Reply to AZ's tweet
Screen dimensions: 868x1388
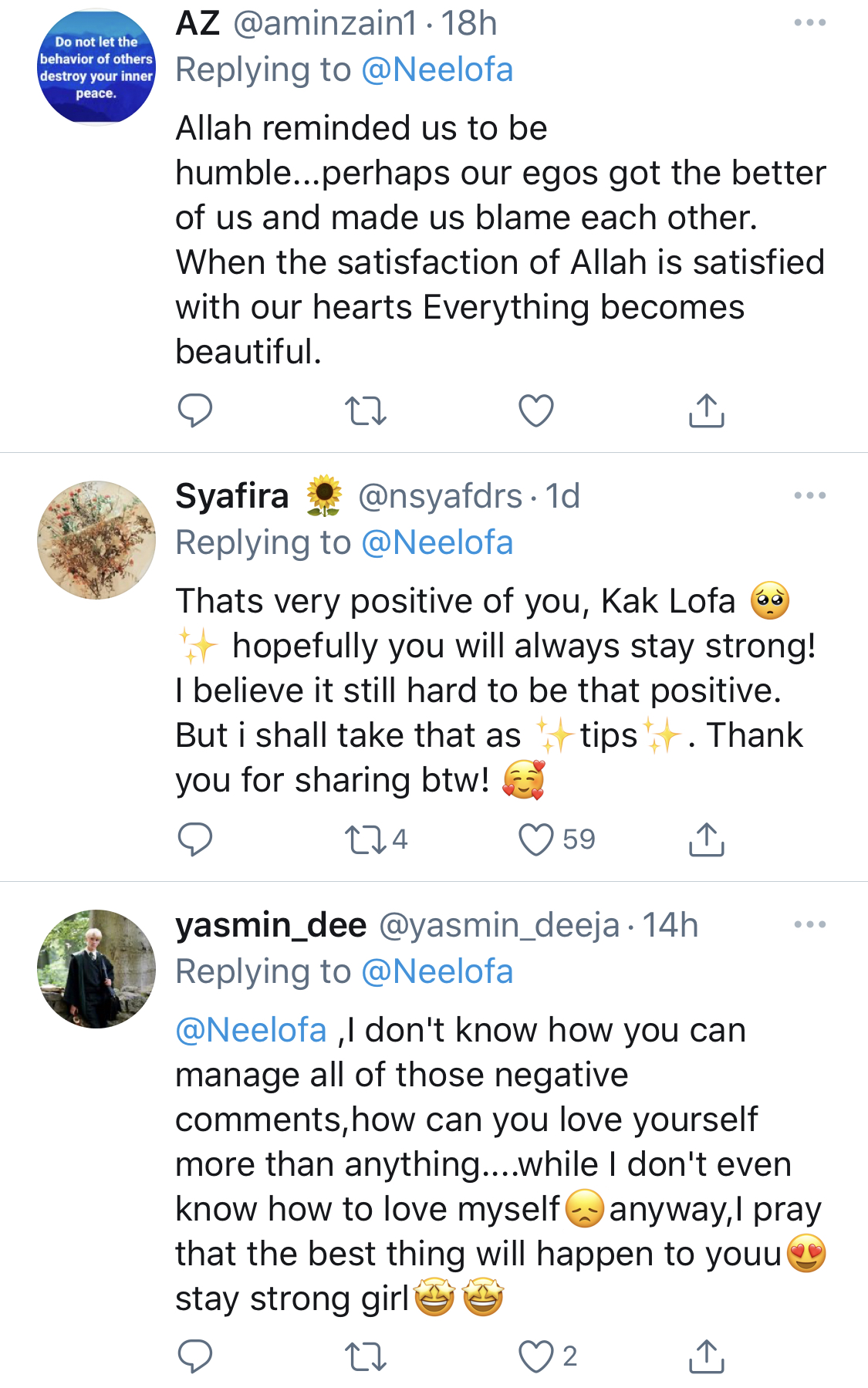[x=194, y=410]
